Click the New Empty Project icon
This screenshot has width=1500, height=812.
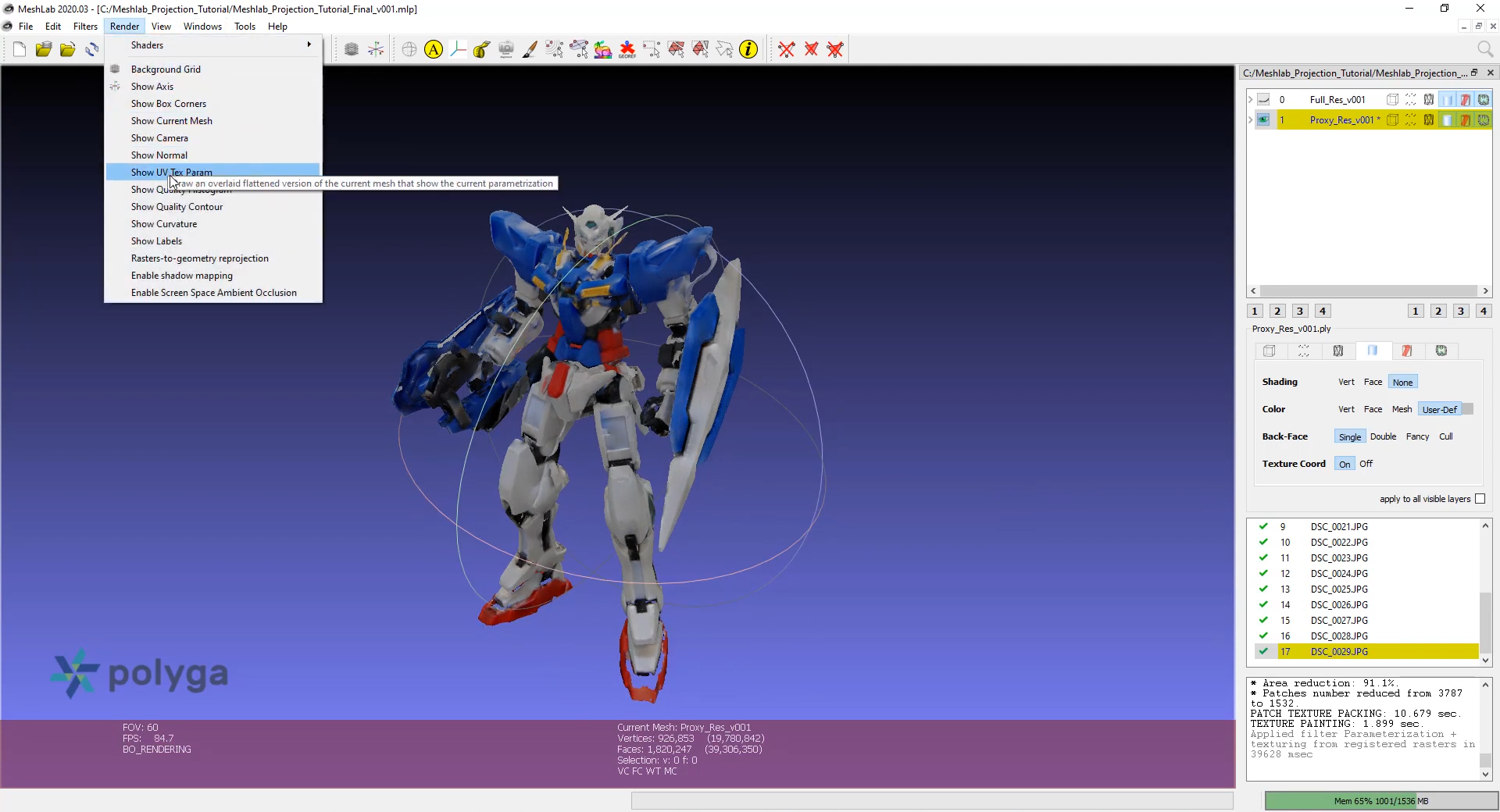[20, 50]
